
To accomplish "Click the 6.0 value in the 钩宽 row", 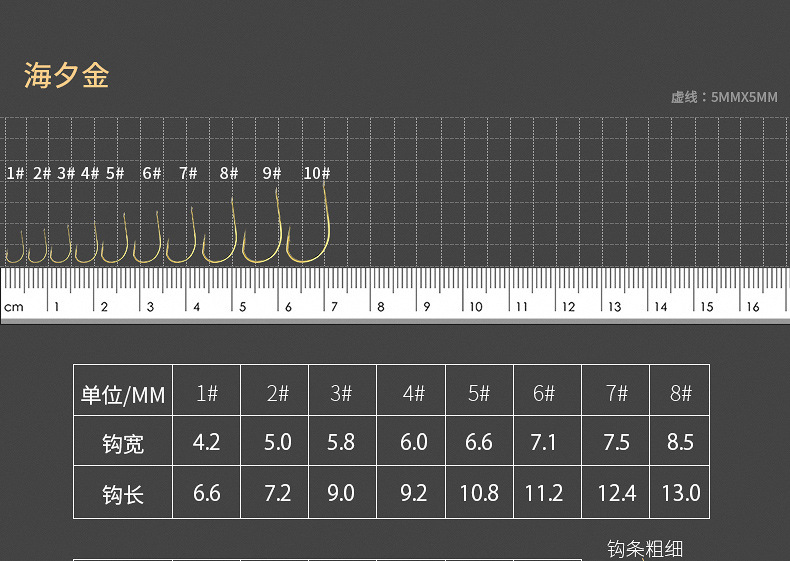I will [414, 442].
